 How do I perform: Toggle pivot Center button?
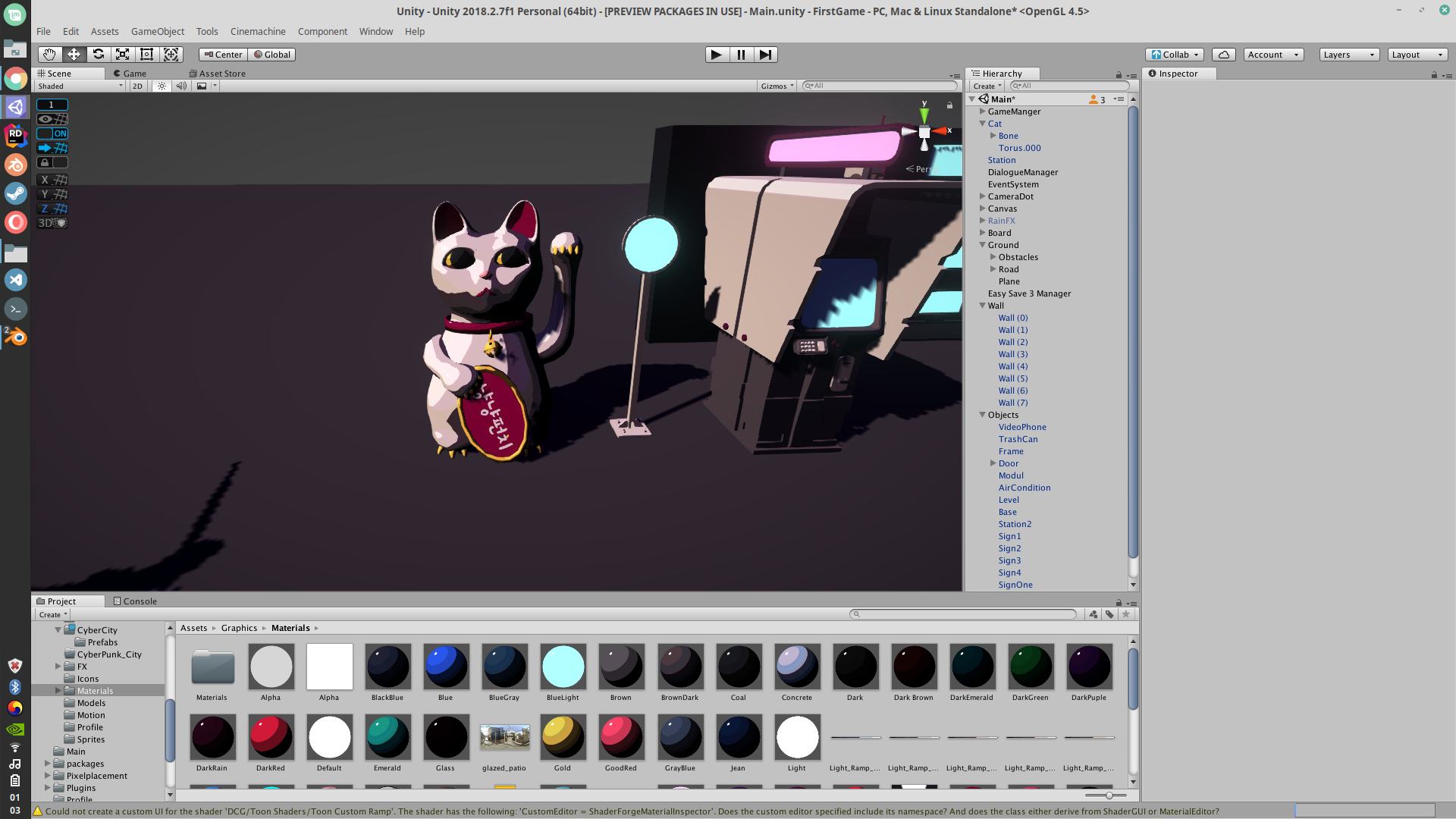click(223, 55)
